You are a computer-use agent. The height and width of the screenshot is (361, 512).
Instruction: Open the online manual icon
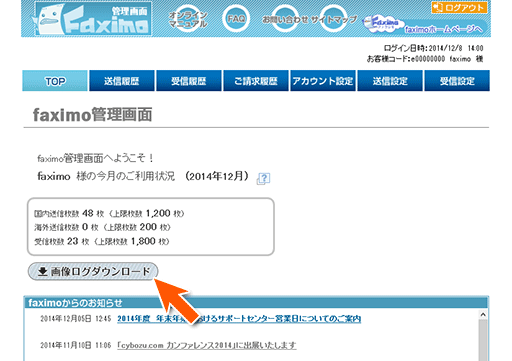pyautogui.click(x=188, y=19)
